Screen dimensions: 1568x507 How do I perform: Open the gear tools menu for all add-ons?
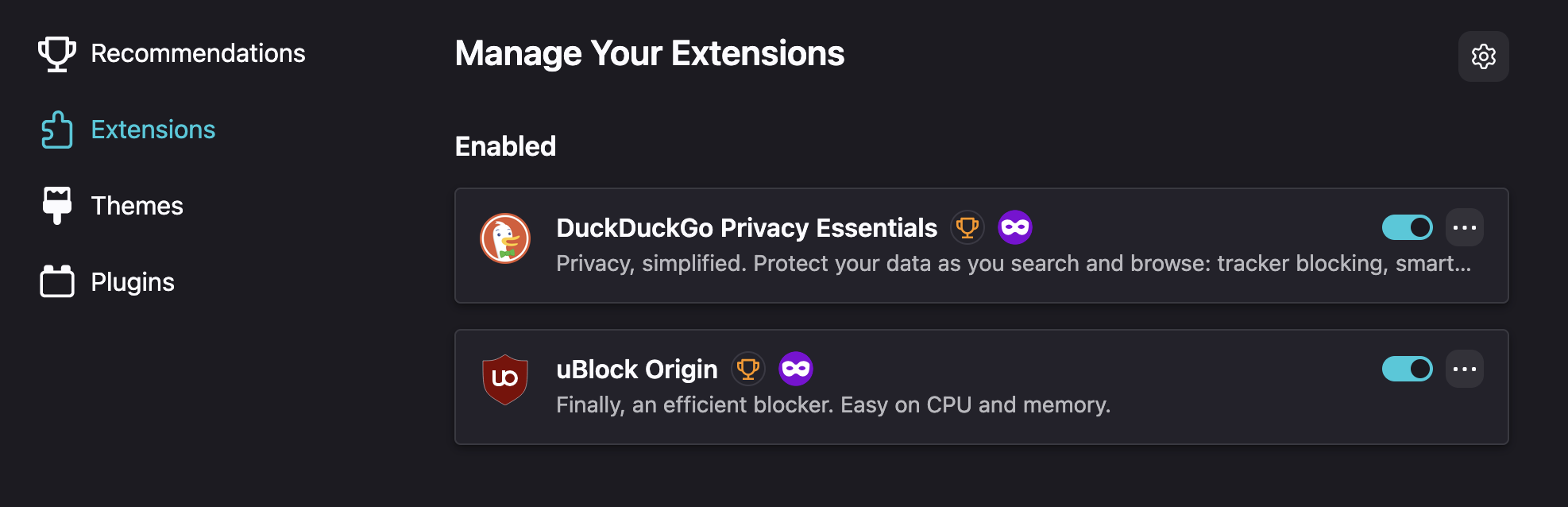(x=1483, y=56)
